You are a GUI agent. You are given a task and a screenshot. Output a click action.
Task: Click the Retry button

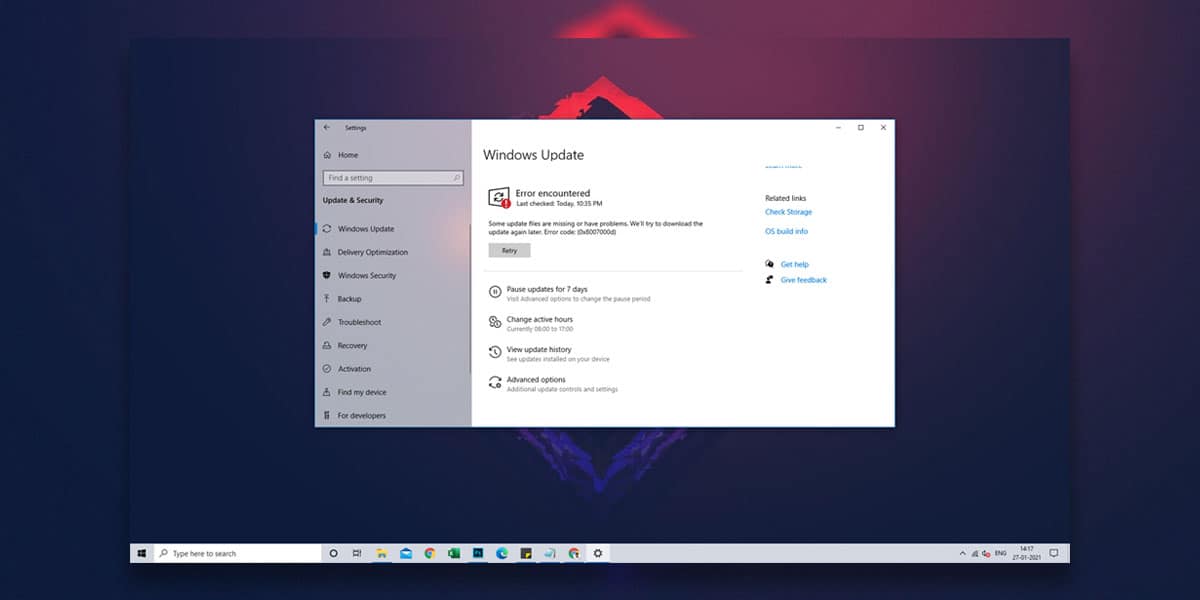tap(509, 251)
